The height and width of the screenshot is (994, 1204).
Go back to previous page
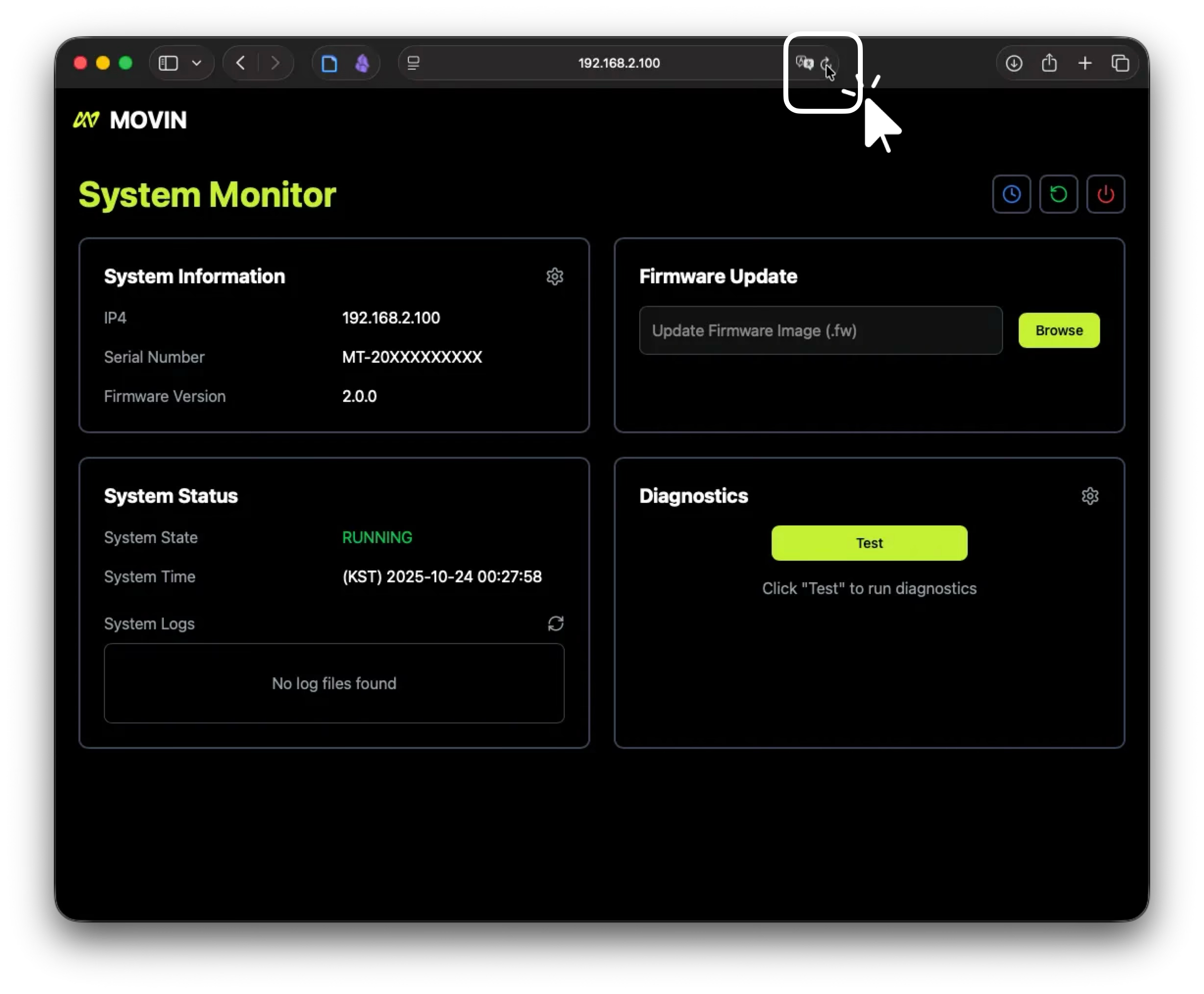click(x=241, y=63)
